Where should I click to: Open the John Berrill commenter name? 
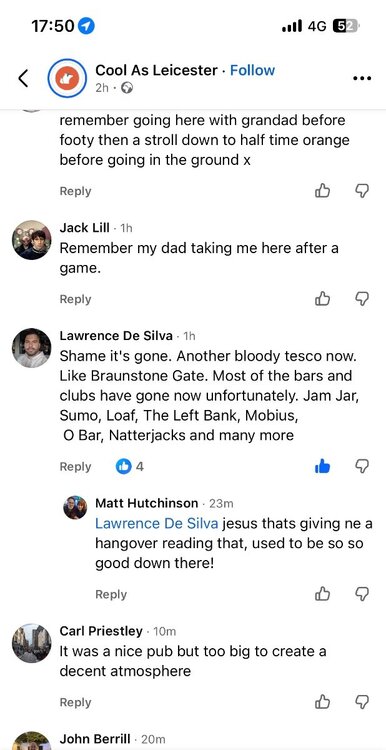[95, 739]
